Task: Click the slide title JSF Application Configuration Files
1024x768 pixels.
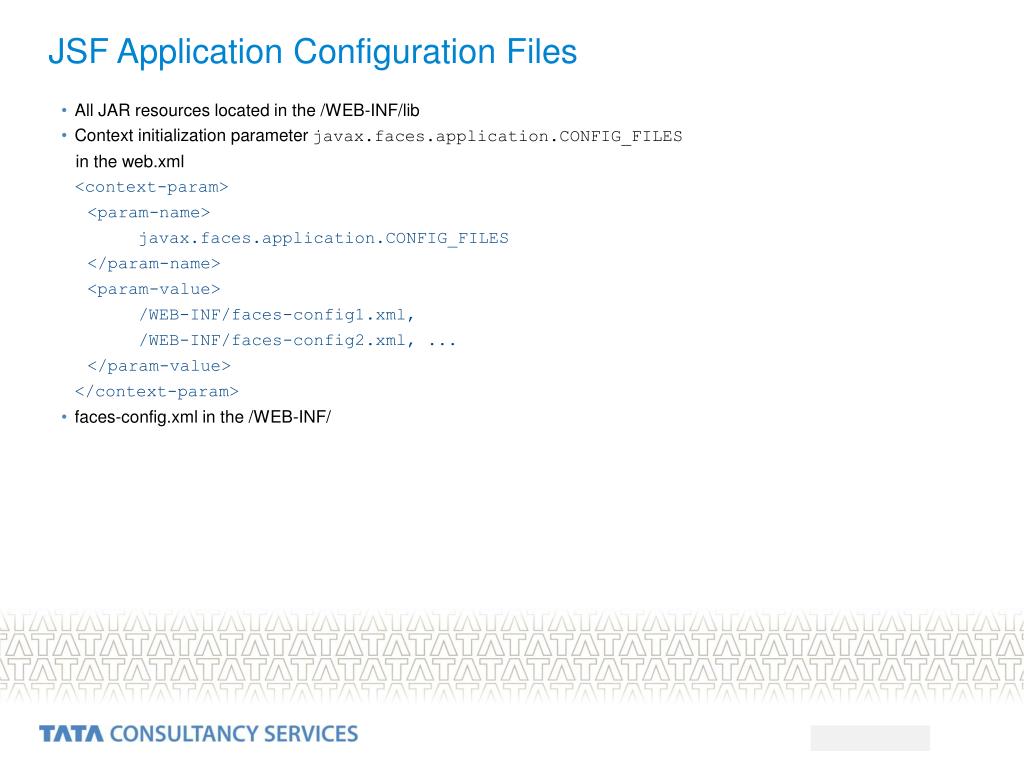Action: click(x=313, y=52)
